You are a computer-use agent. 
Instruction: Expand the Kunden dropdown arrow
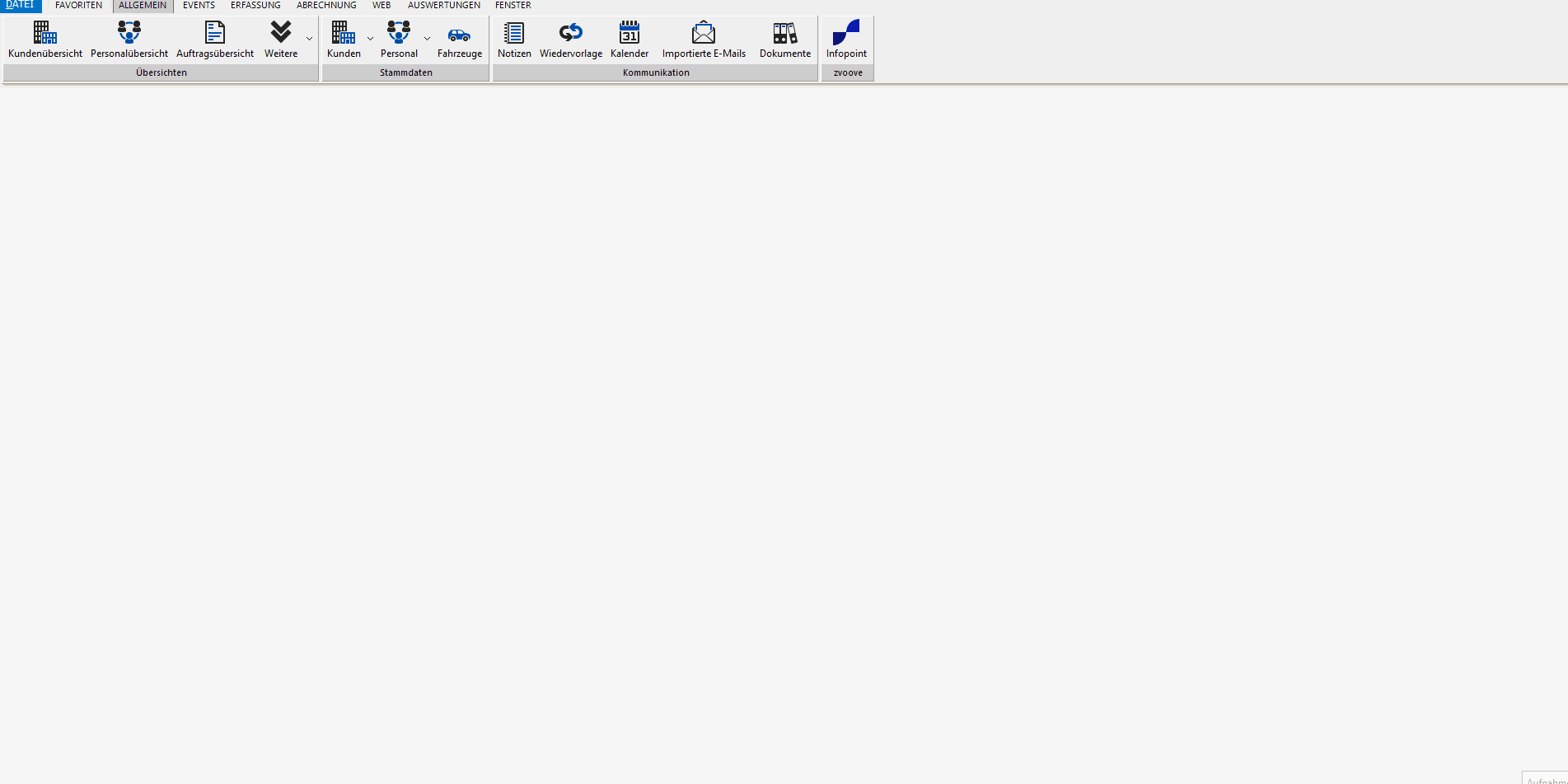pyautogui.click(x=370, y=39)
